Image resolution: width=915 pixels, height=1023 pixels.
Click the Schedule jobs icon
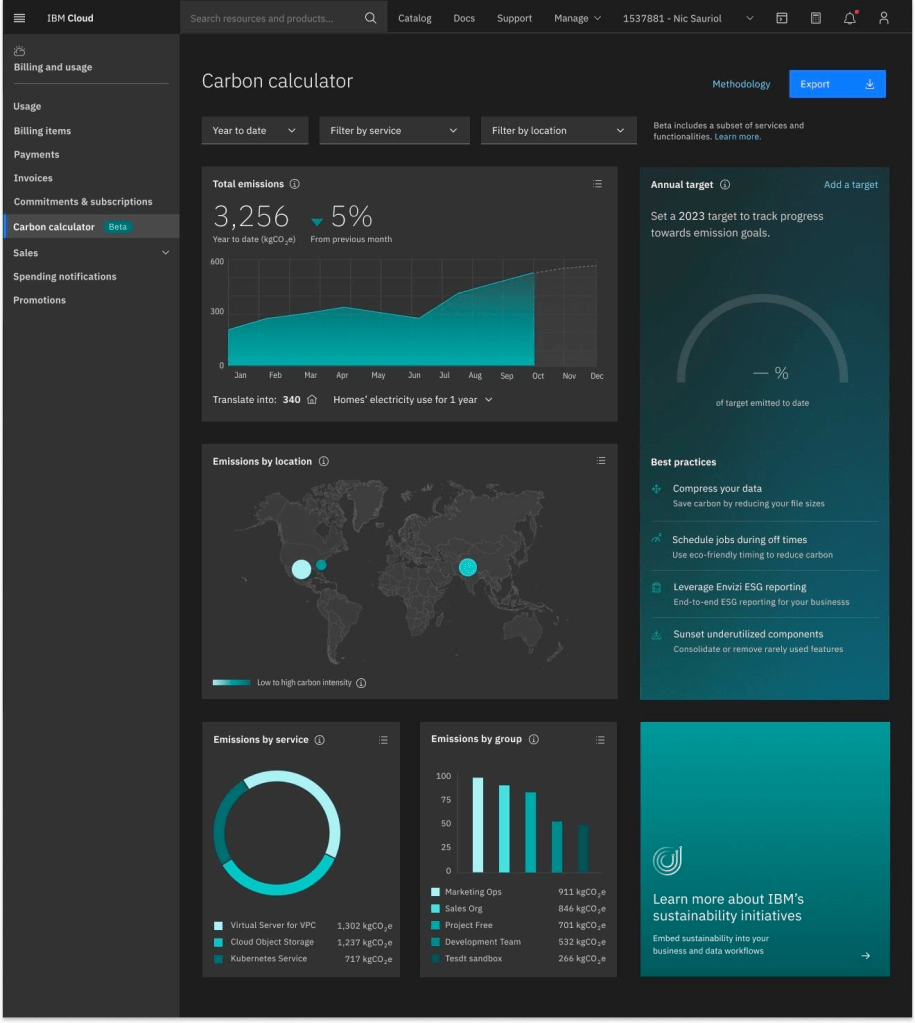pyautogui.click(x=657, y=539)
